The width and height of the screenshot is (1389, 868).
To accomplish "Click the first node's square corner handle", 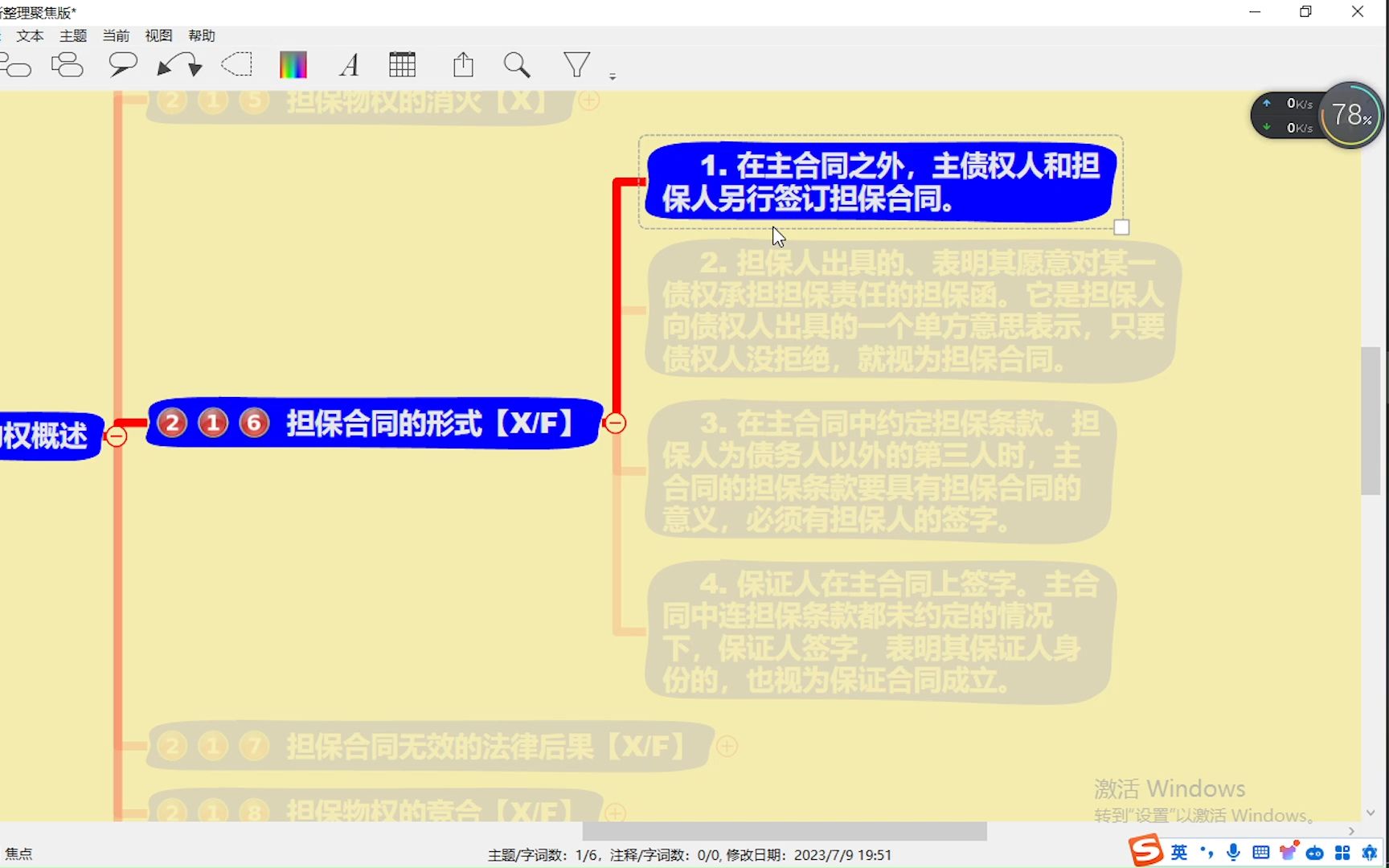I will click(x=1121, y=227).
